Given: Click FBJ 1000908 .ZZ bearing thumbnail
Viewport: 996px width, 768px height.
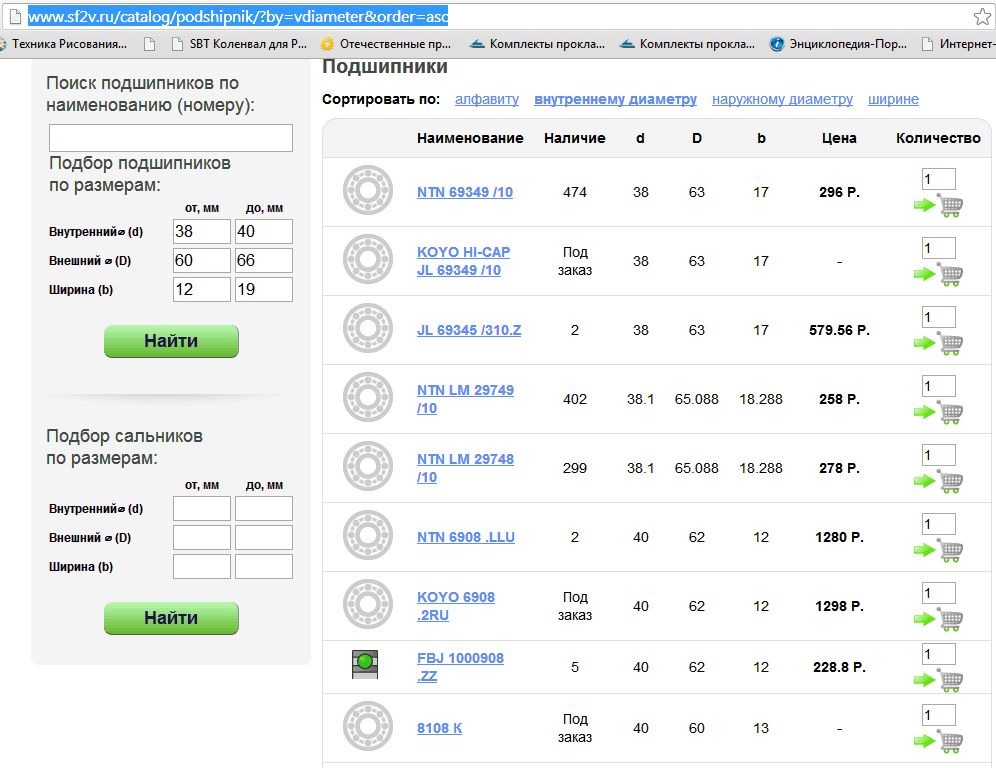Looking at the screenshot, I should [x=366, y=664].
